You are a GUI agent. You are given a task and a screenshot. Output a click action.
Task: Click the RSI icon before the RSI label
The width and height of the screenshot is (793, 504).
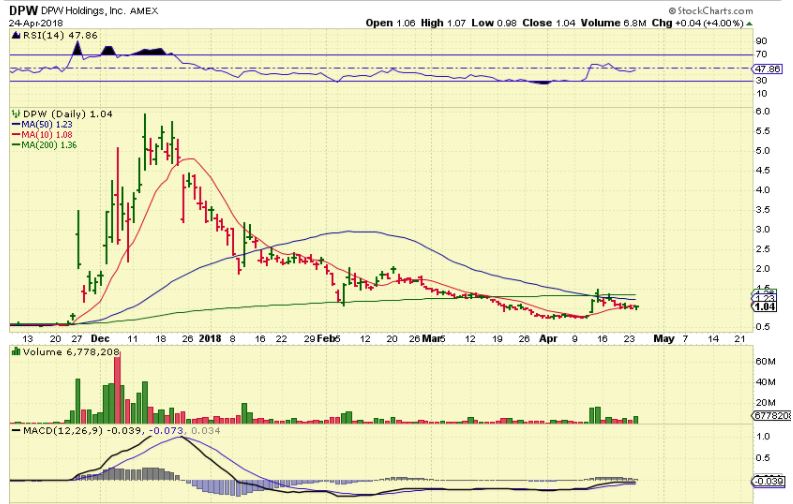(x=16, y=35)
